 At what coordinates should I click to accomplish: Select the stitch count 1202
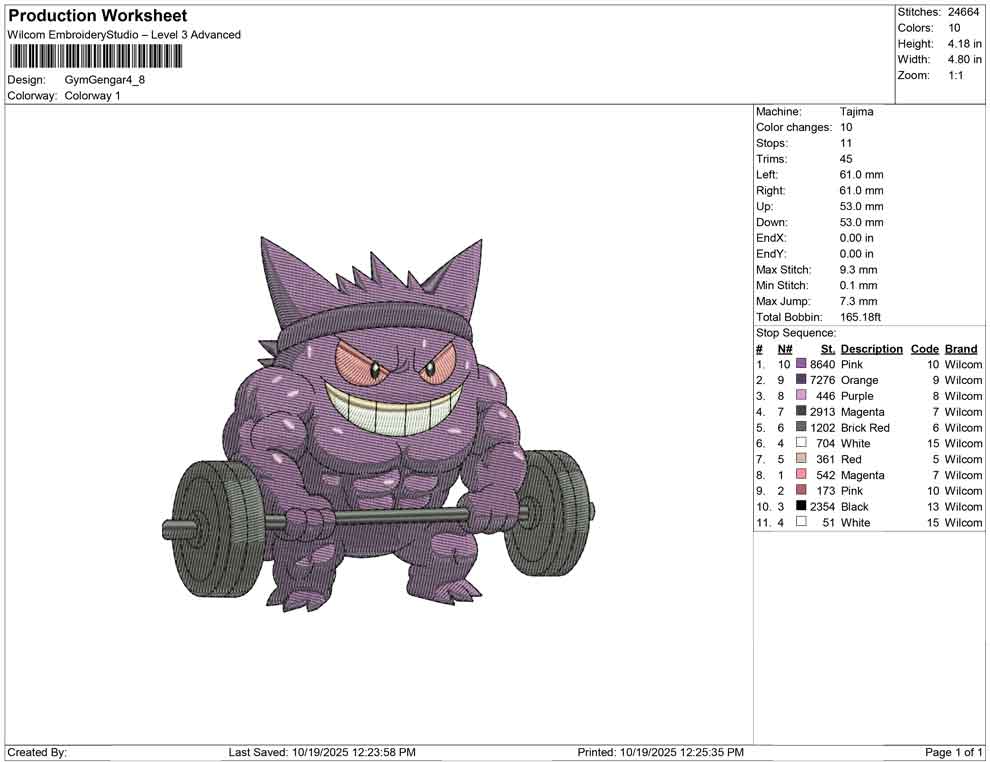pos(823,427)
